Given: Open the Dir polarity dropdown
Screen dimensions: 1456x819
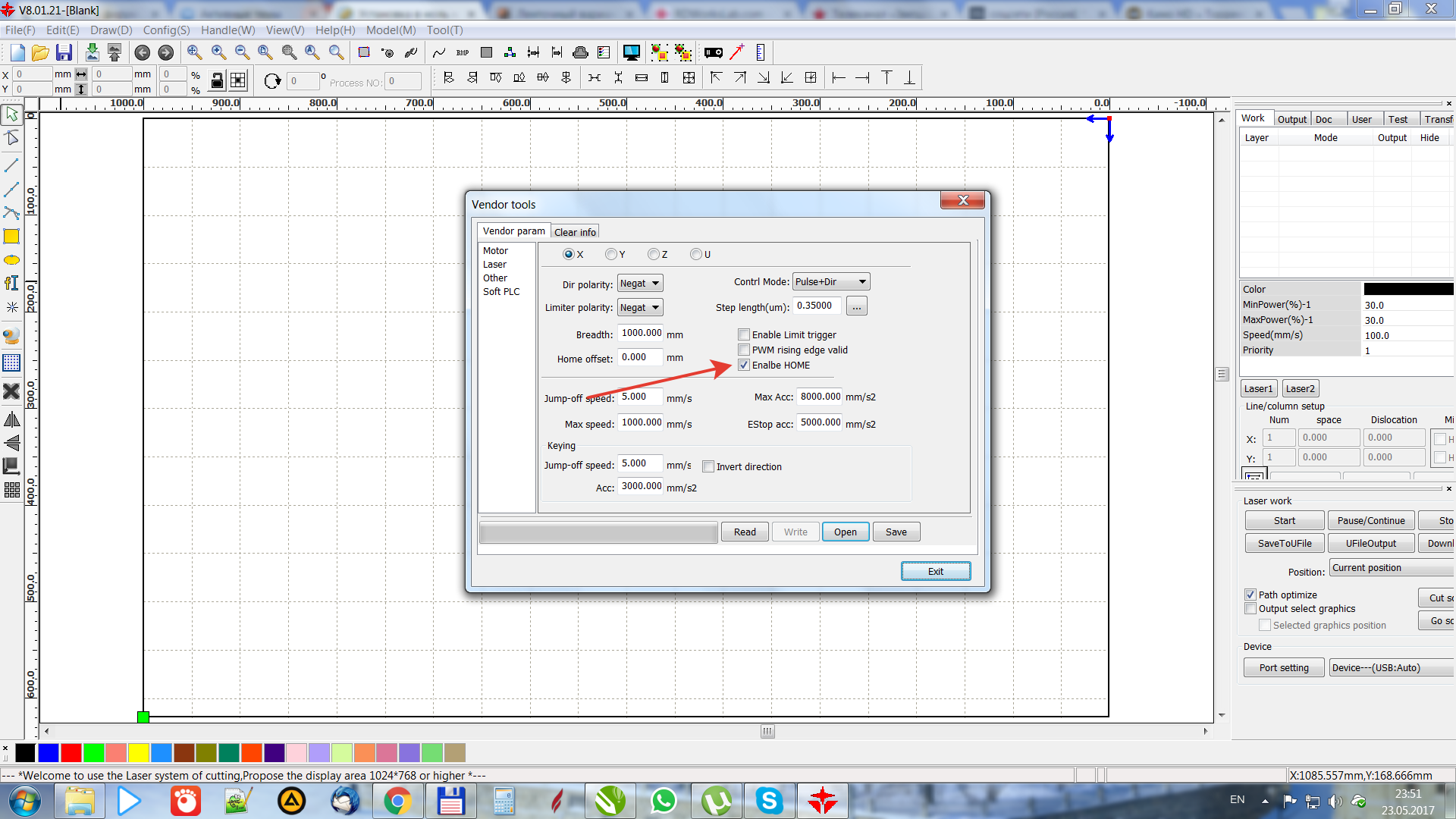Looking at the screenshot, I should (x=640, y=284).
